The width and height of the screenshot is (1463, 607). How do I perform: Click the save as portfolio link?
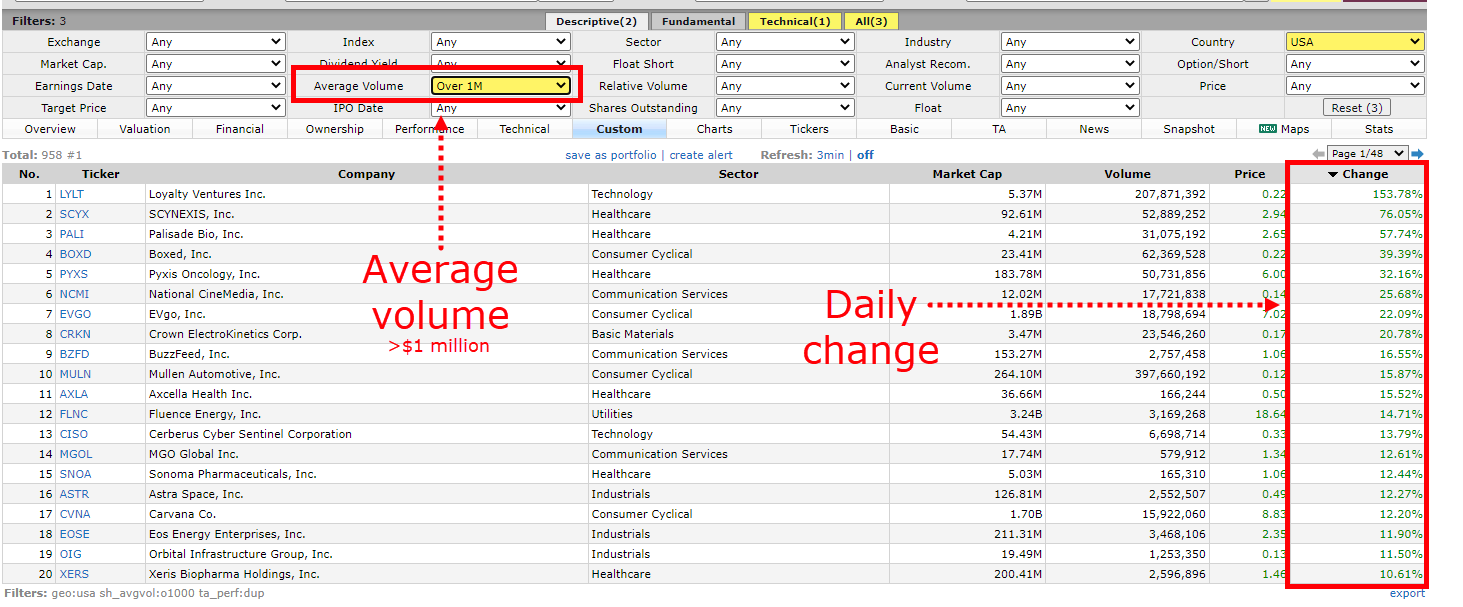click(611, 155)
